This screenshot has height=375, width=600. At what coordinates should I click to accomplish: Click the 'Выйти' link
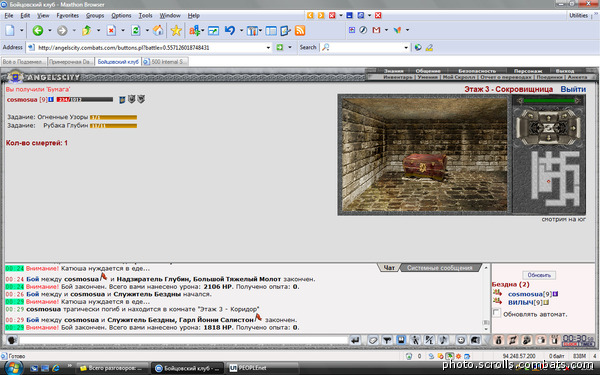573,89
